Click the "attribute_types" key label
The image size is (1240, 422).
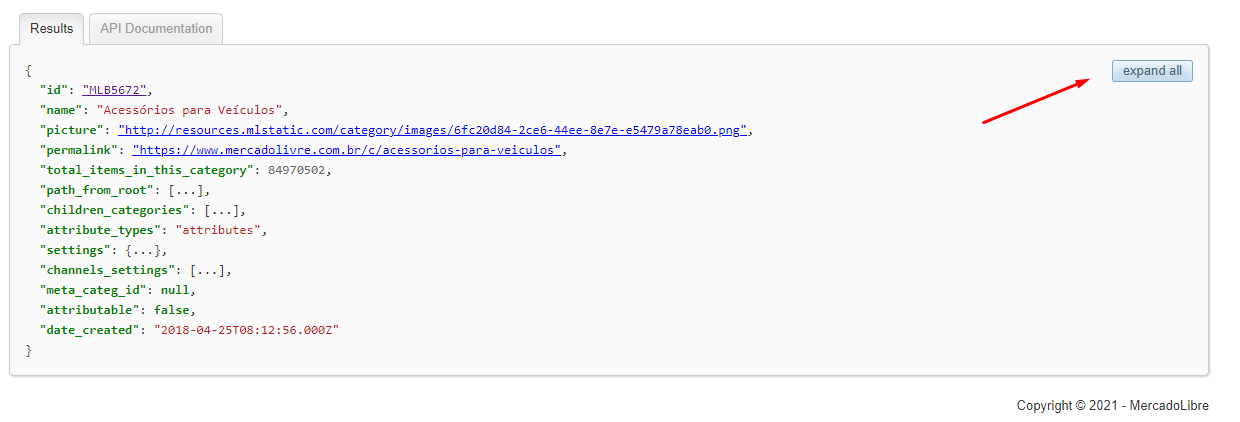tap(101, 230)
